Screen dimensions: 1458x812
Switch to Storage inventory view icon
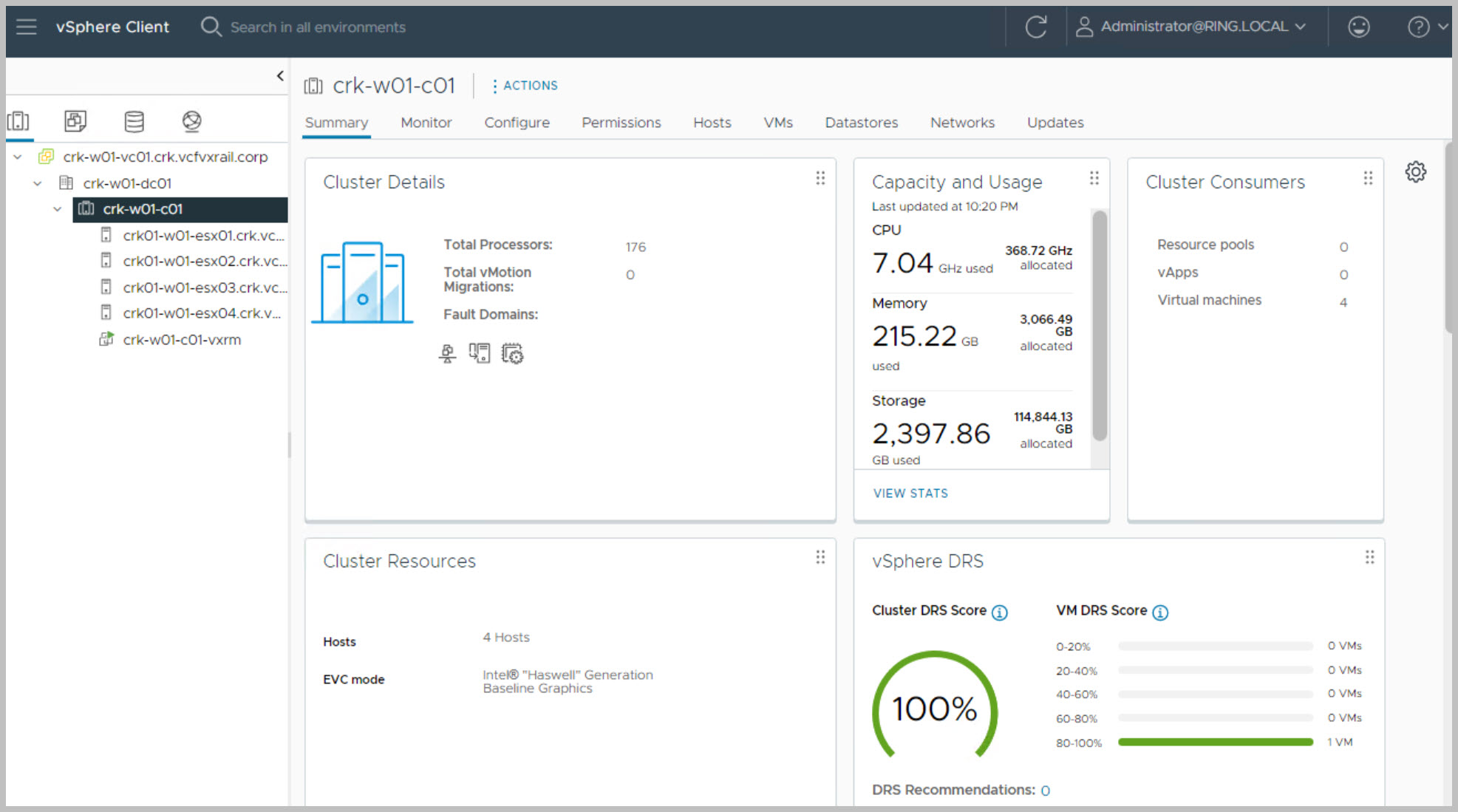coord(134,120)
